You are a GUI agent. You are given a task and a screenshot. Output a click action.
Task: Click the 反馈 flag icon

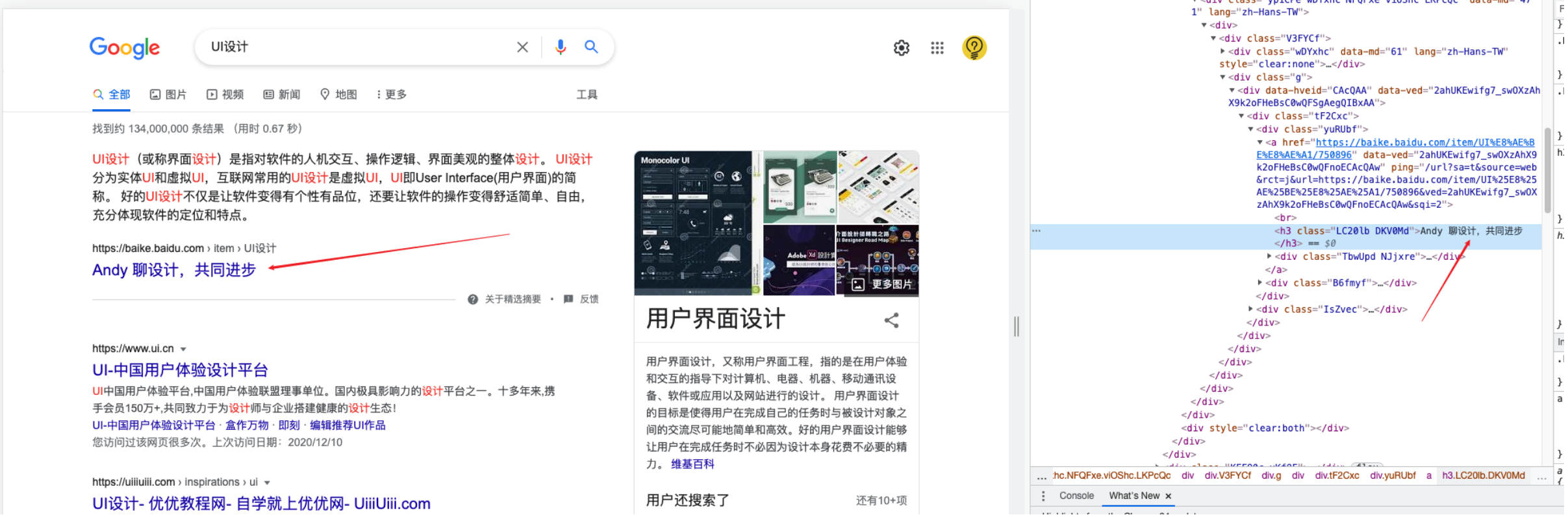(568, 299)
